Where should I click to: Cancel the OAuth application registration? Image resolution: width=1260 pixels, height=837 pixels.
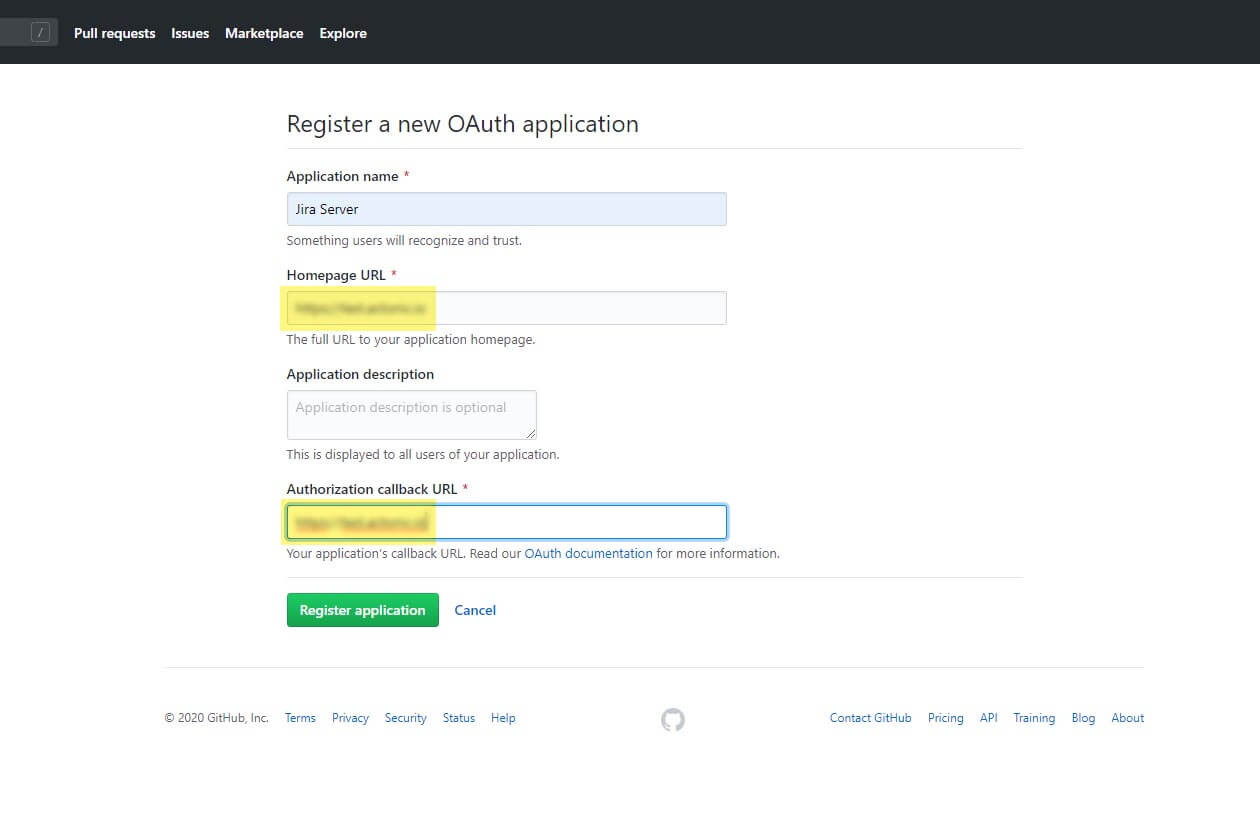tap(475, 610)
